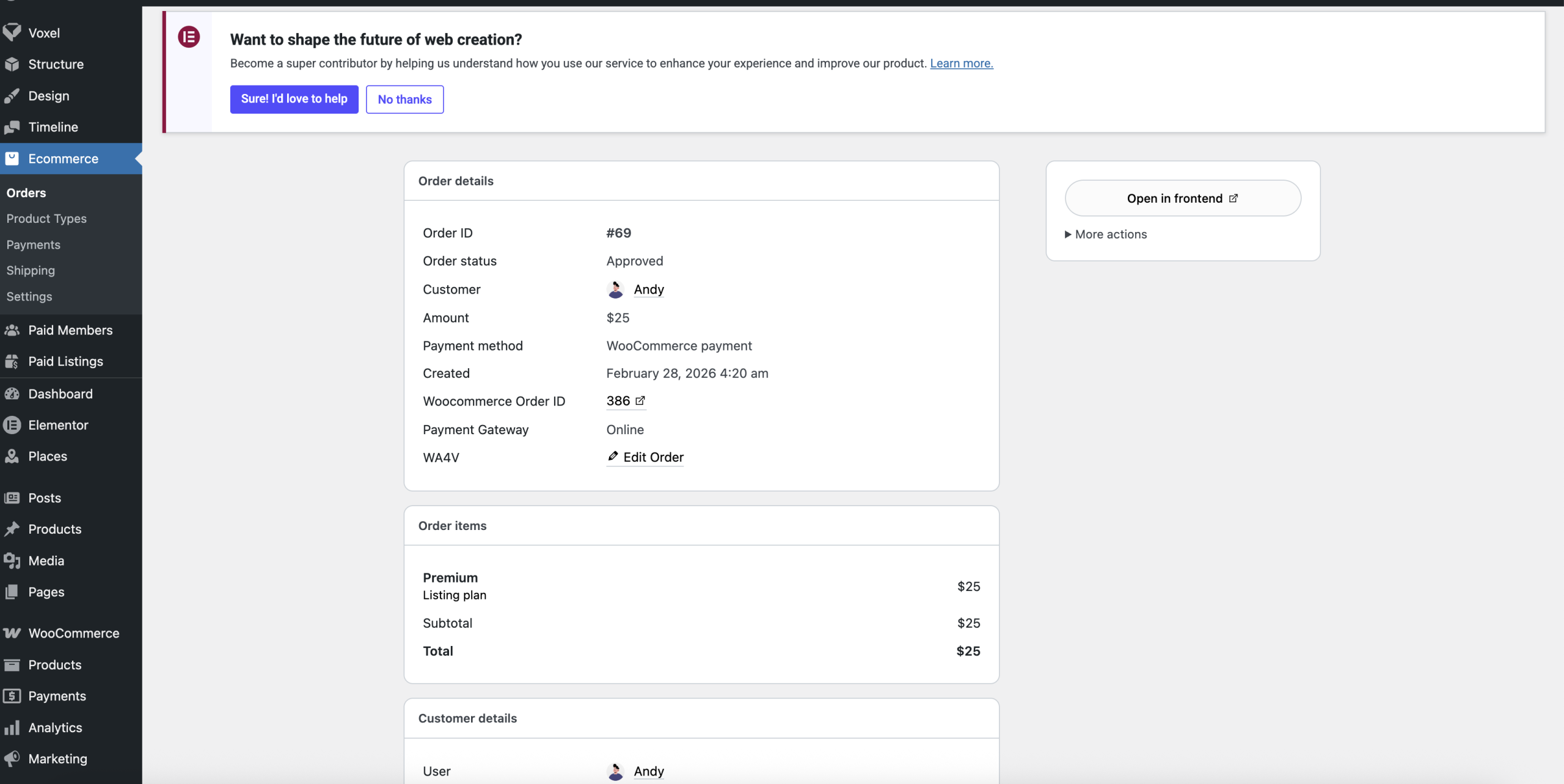Expand the More actions disclosure triangle
The image size is (1564, 784).
pos(1068,234)
